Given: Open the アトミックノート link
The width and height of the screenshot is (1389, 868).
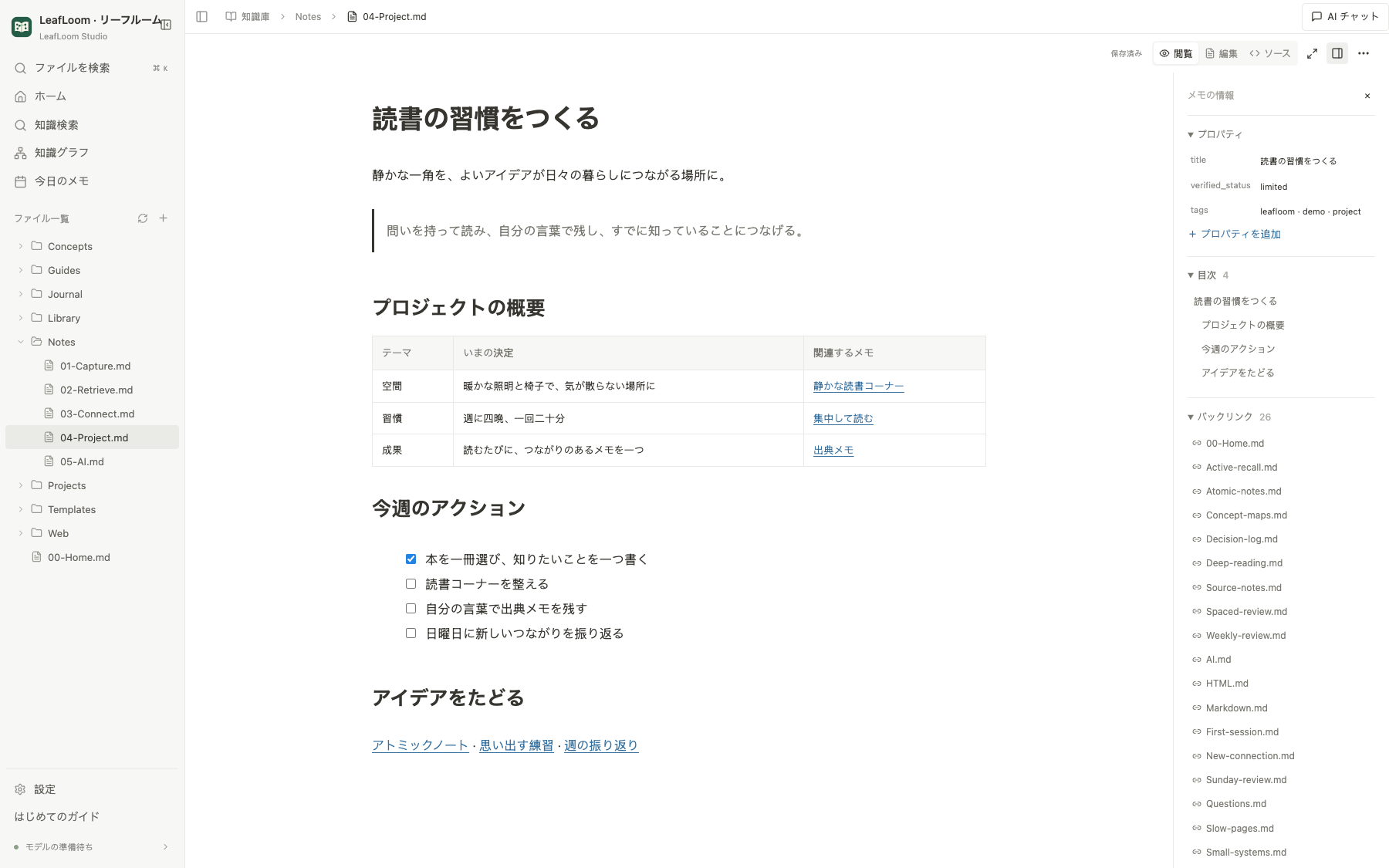Looking at the screenshot, I should [420, 745].
